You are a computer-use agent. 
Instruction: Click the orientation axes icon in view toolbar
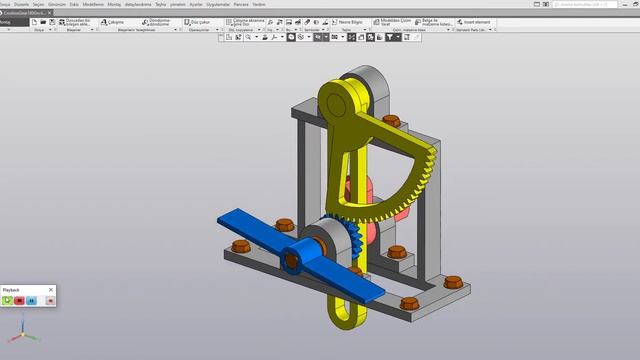coord(274,37)
